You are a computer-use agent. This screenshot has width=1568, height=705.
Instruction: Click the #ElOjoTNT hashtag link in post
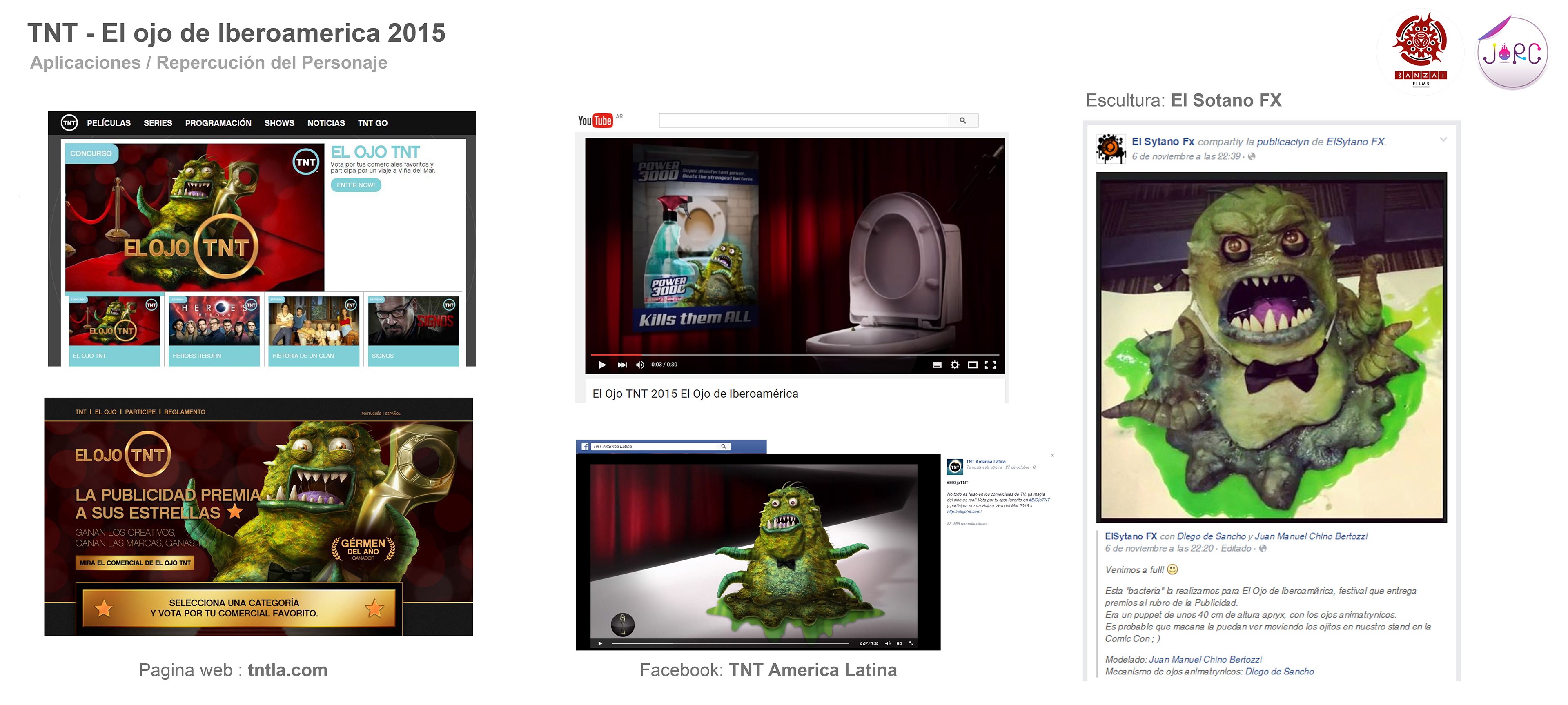click(x=1039, y=500)
